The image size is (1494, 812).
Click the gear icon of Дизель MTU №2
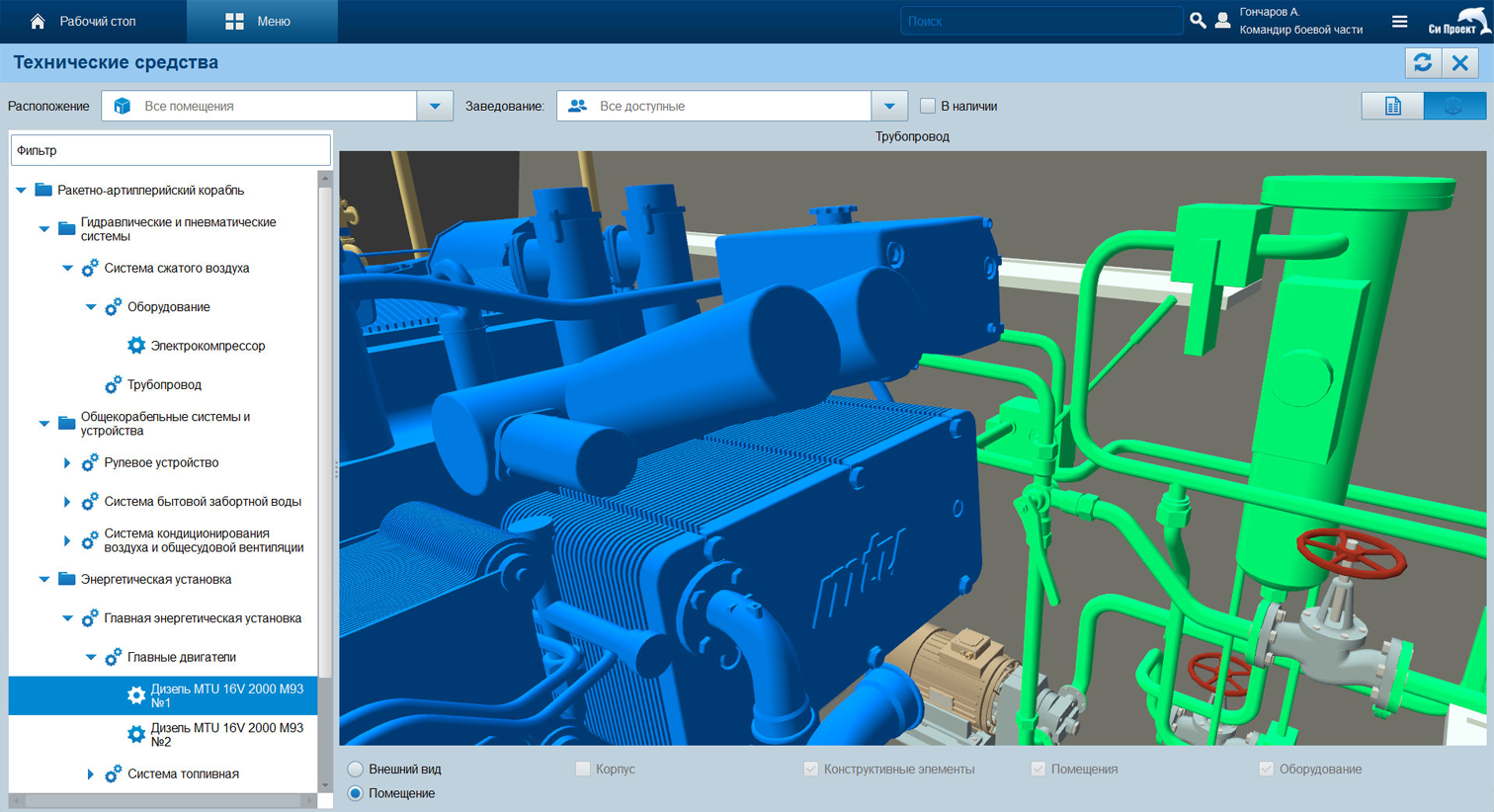point(136,734)
